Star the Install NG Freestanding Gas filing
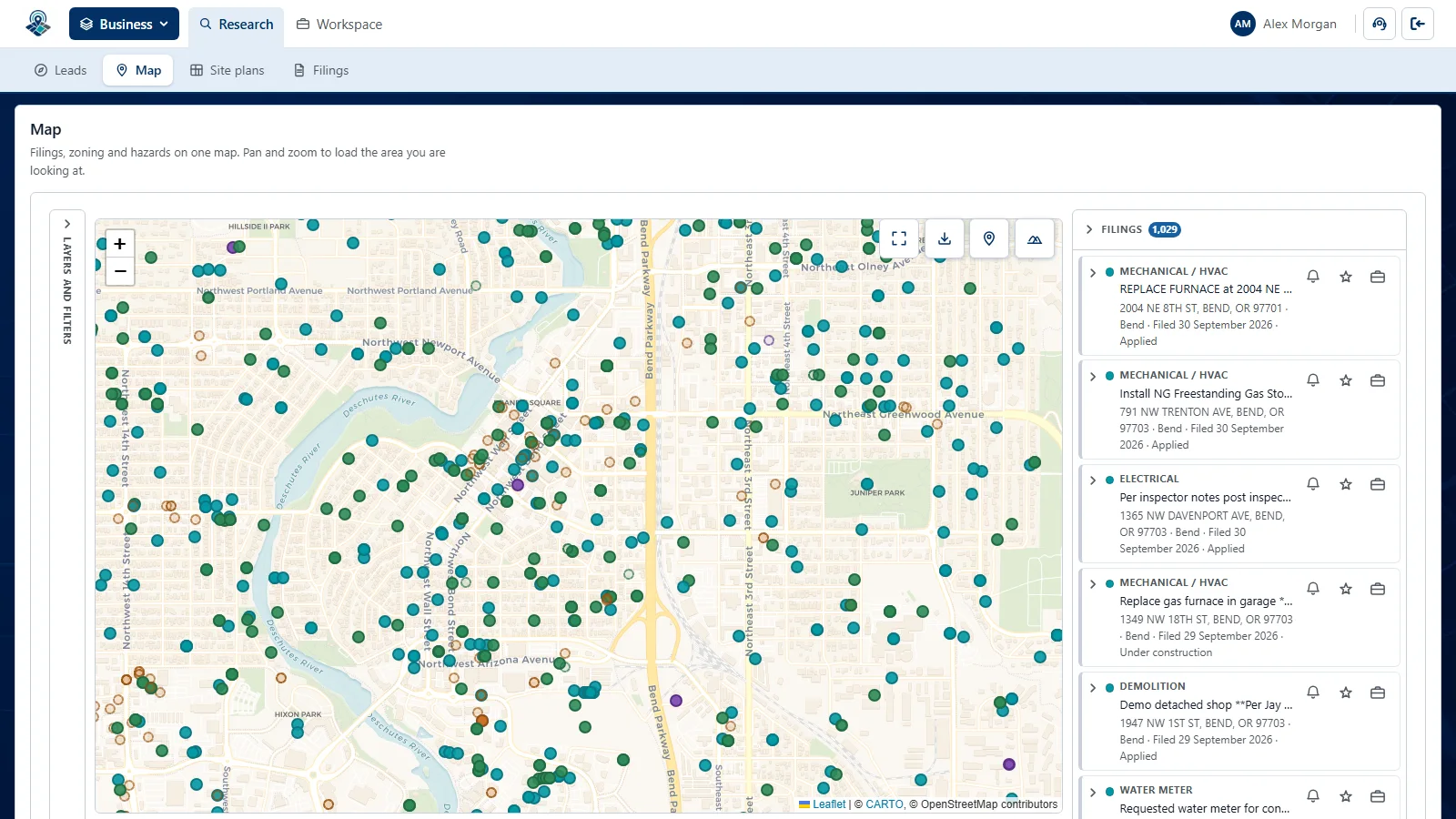Screen dimensions: 1456x819 click(x=1346, y=380)
